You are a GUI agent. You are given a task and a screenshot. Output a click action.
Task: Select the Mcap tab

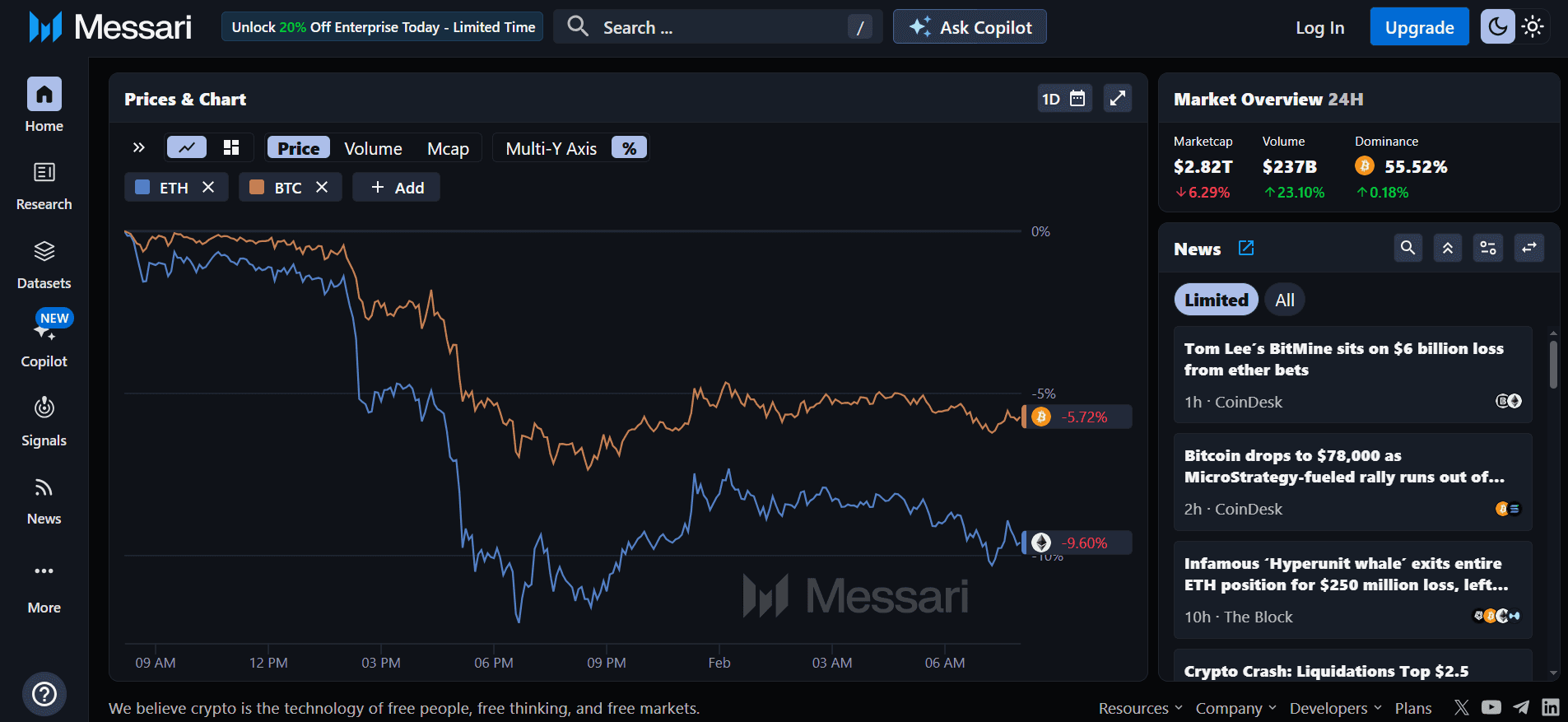tap(448, 148)
